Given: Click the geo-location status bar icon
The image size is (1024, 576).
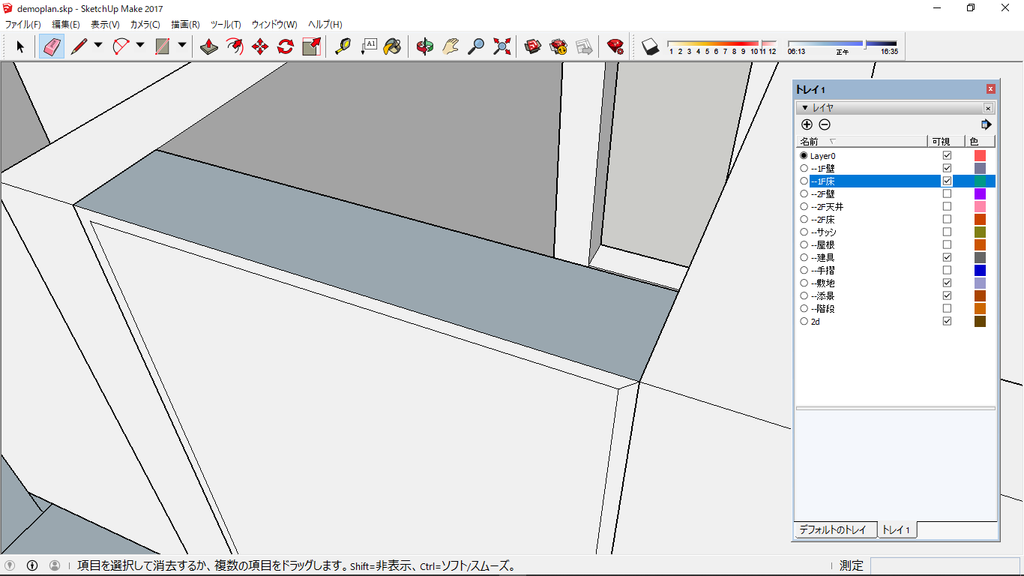Looking at the screenshot, I should click(x=10, y=566).
